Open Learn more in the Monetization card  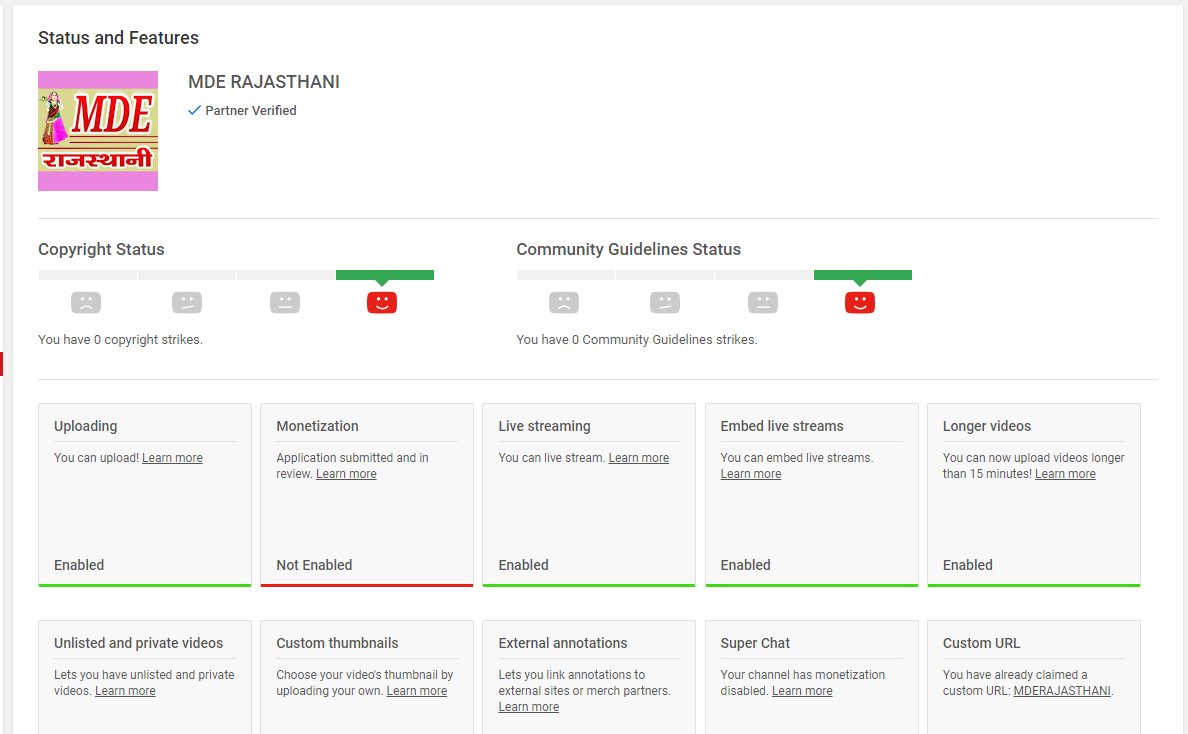(x=346, y=473)
